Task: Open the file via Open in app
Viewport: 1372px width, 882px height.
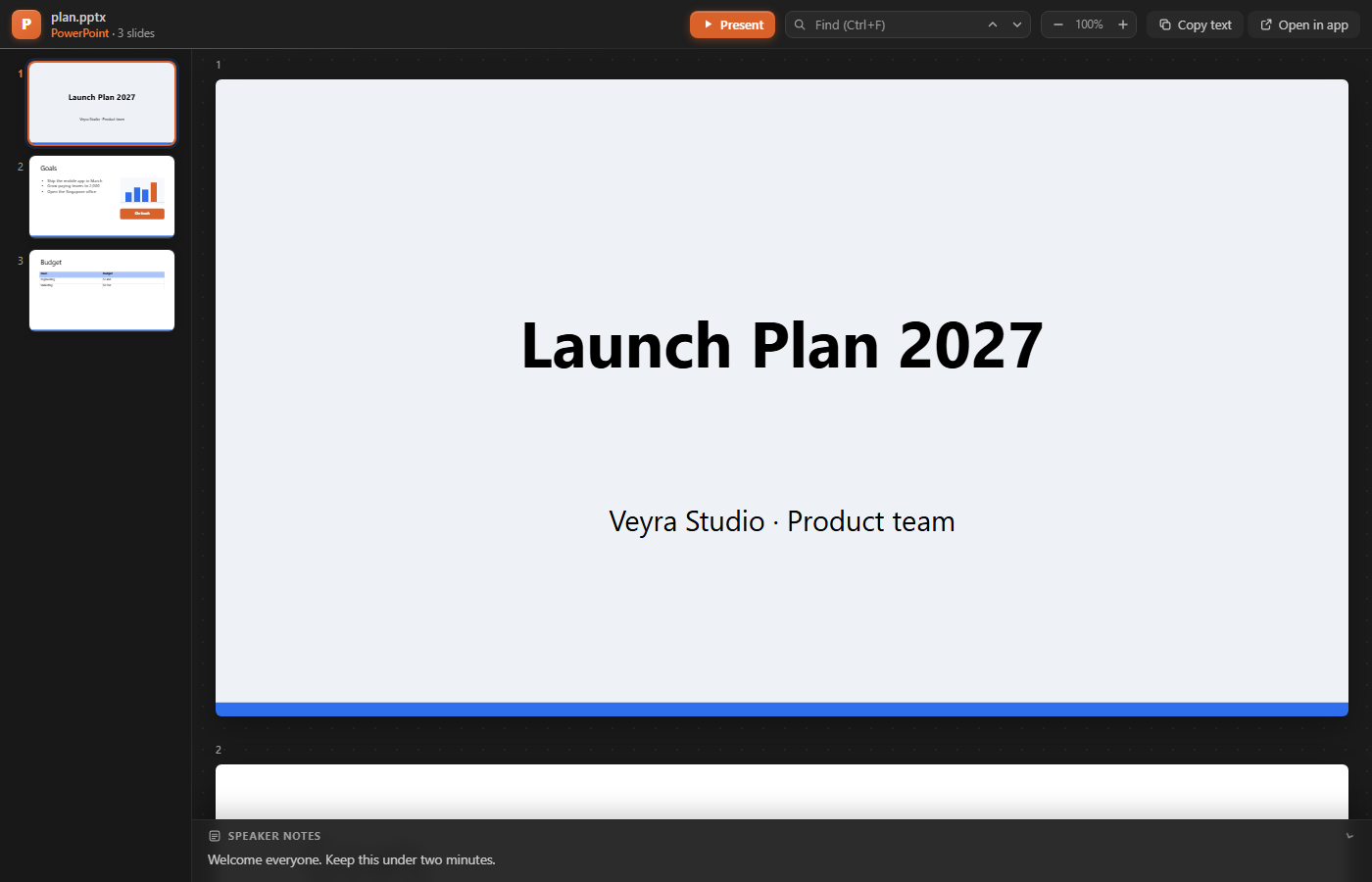Action: [1304, 24]
